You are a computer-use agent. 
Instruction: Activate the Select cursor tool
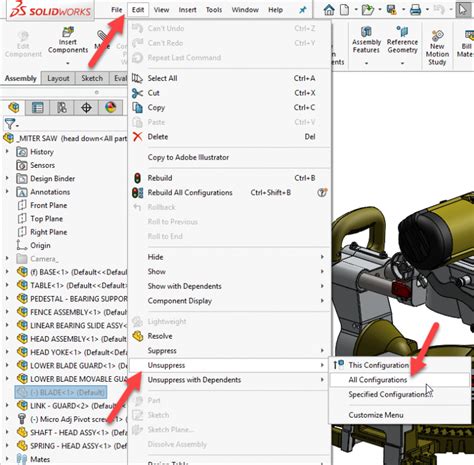tap(463, 10)
